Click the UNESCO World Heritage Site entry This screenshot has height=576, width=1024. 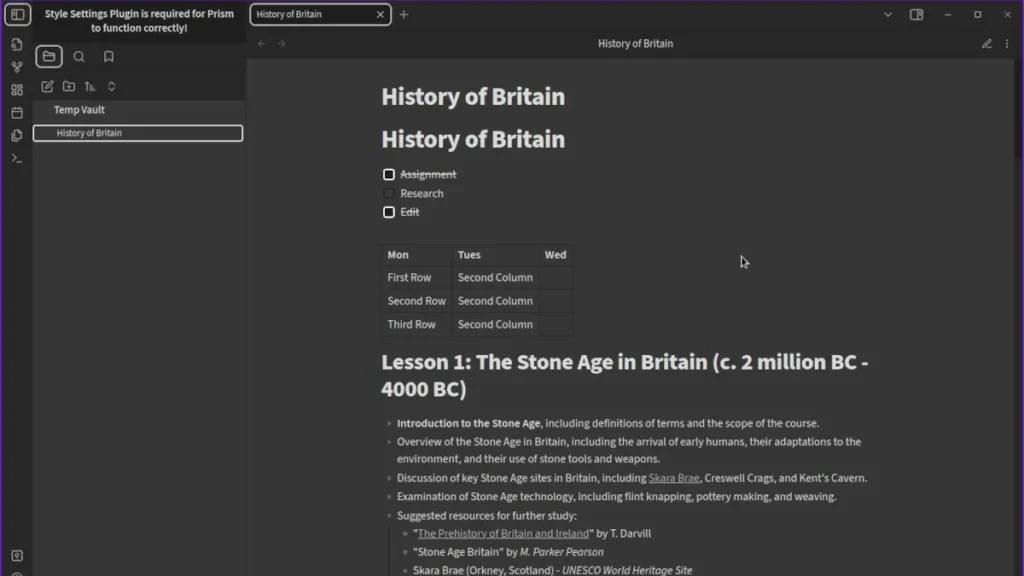[552, 570]
